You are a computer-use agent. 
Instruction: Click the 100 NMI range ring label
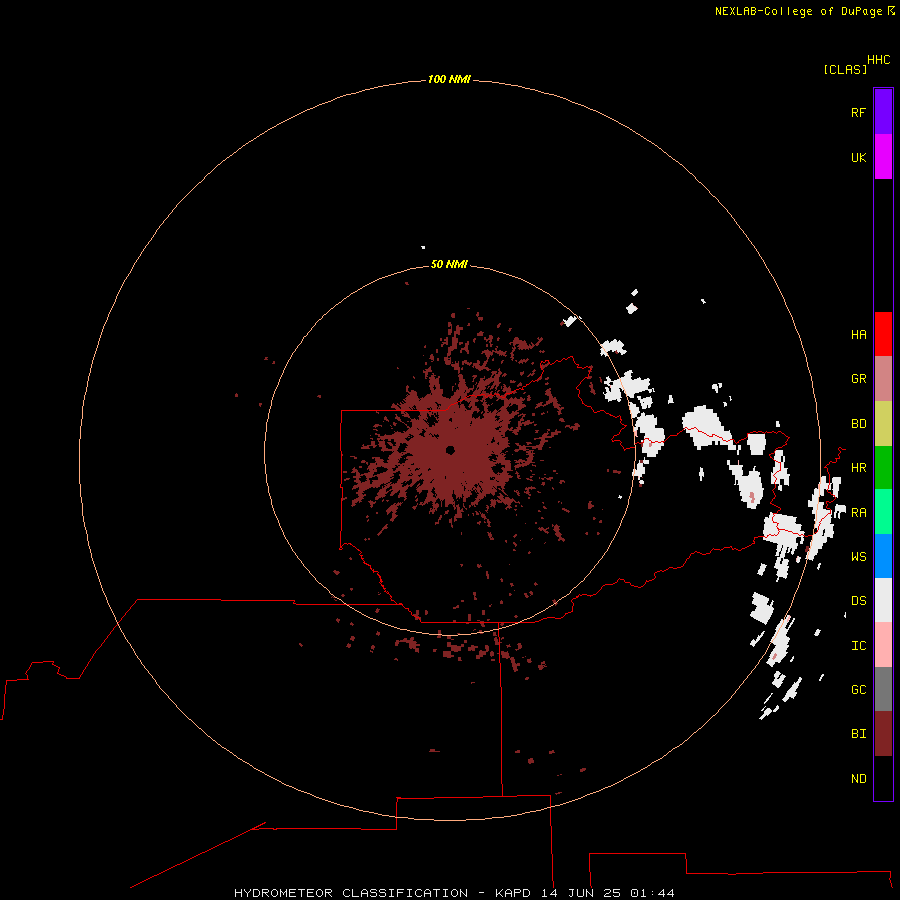pyautogui.click(x=449, y=79)
